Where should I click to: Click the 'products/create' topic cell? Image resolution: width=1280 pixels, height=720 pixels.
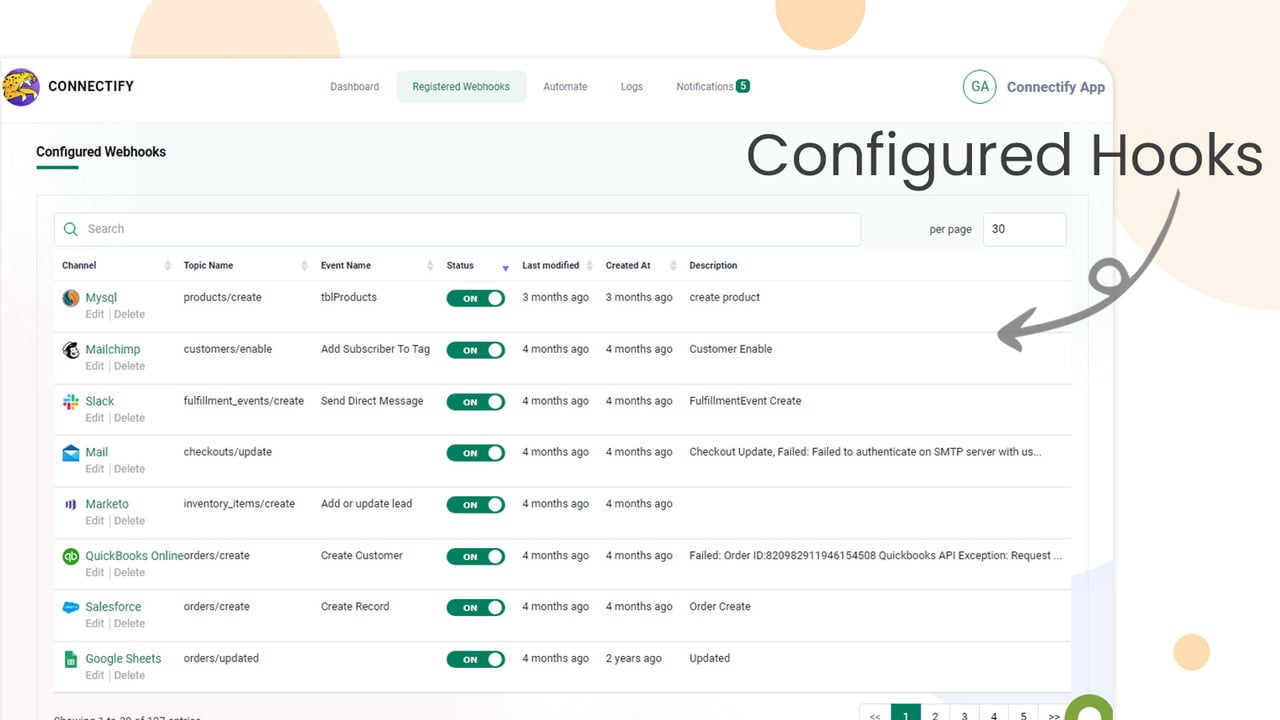click(222, 298)
